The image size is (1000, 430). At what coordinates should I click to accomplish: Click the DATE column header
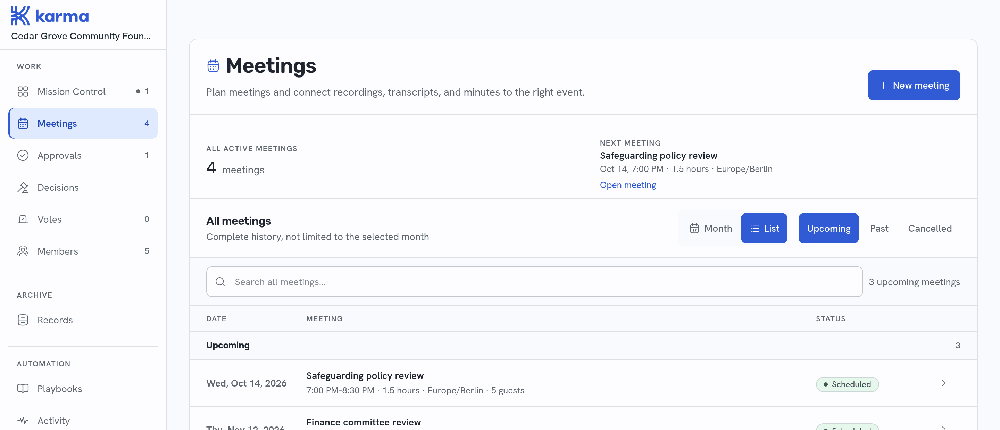[x=216, y=318]
